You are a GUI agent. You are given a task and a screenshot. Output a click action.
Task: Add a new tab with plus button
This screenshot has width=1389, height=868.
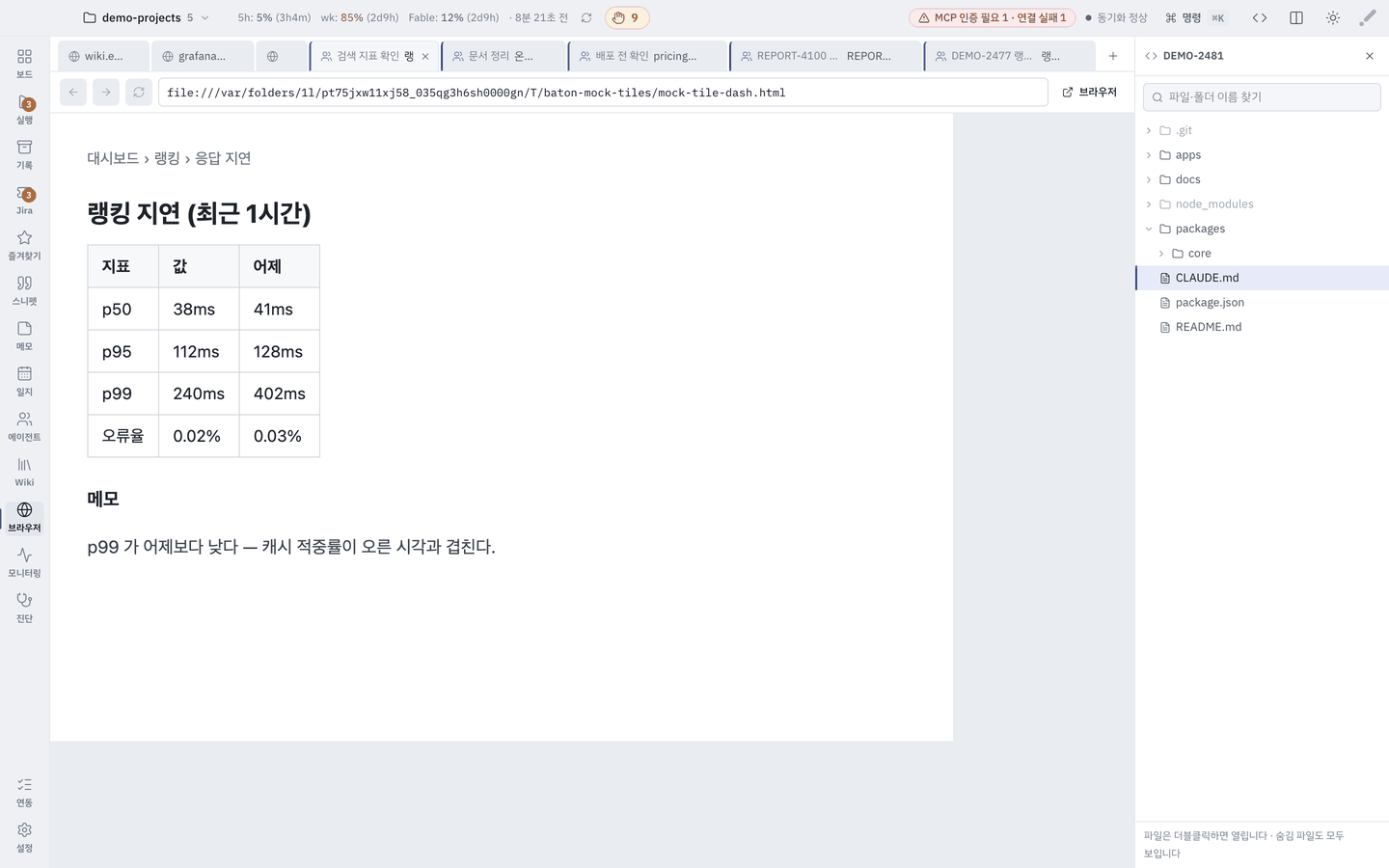click(1113, 56)
